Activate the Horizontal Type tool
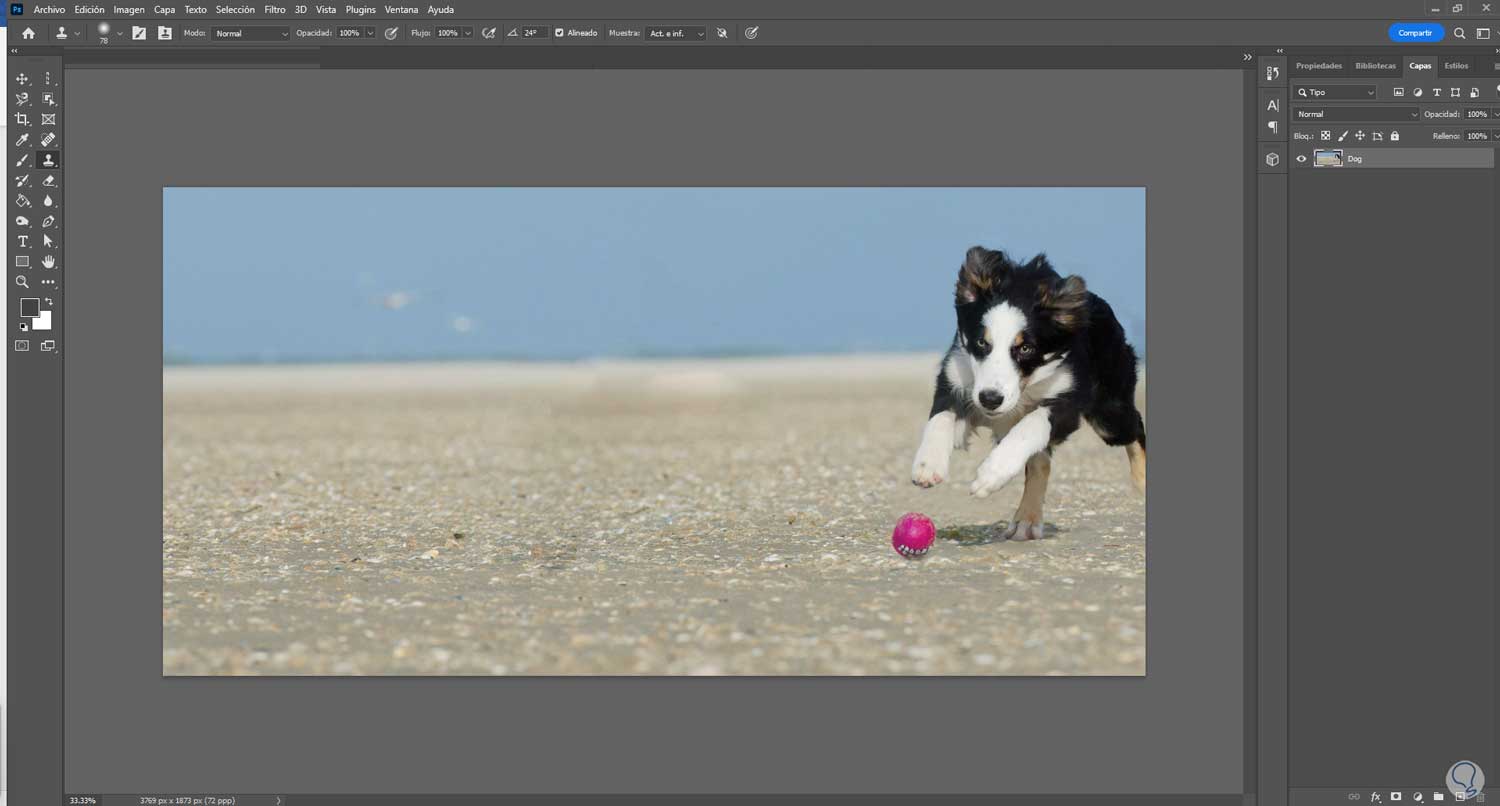This screenshot has width=1500, height=806. 22,242
